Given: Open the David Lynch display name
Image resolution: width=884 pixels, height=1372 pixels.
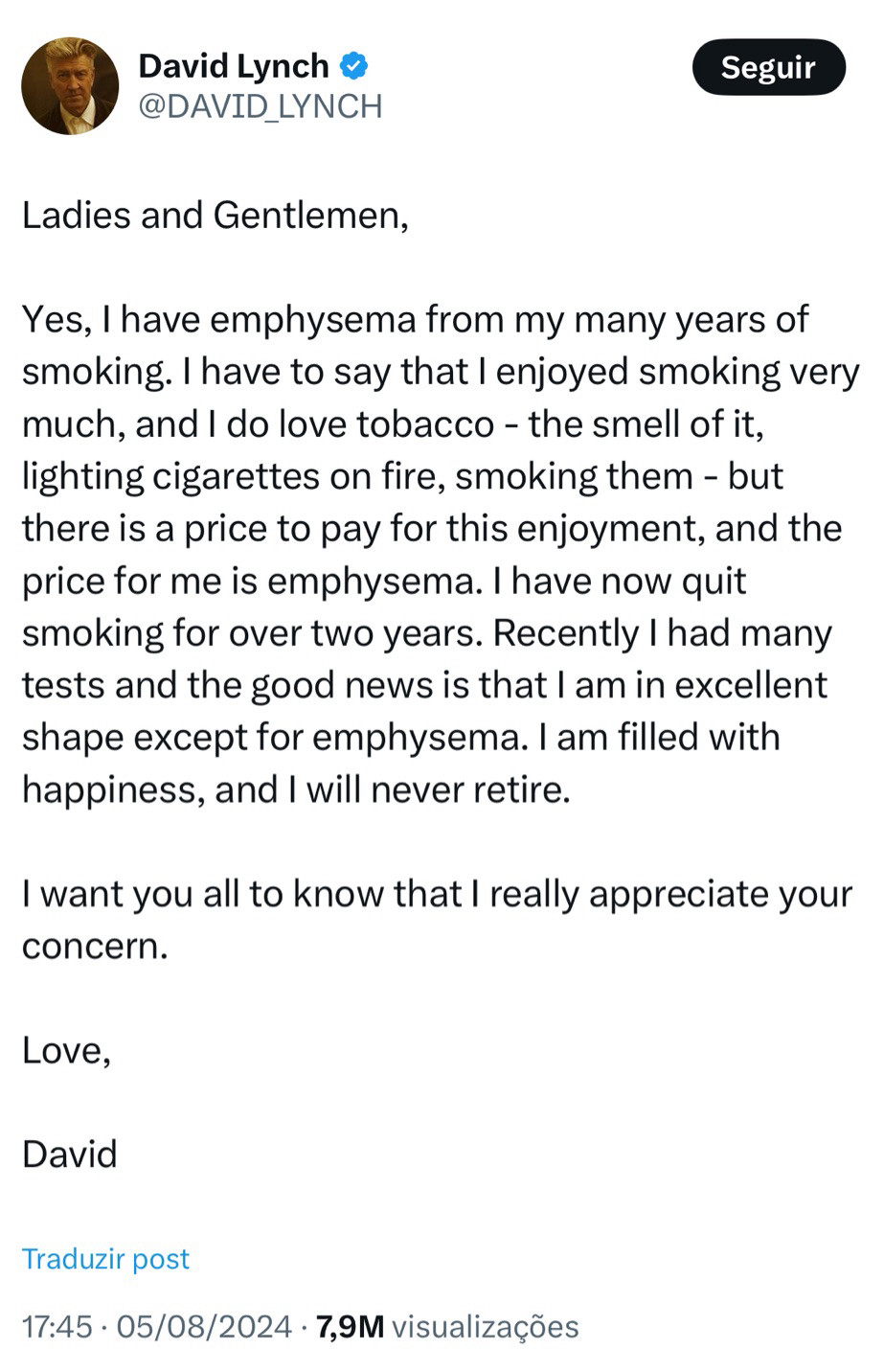Looking at the screenshot, I should click(x=234, y=66).
